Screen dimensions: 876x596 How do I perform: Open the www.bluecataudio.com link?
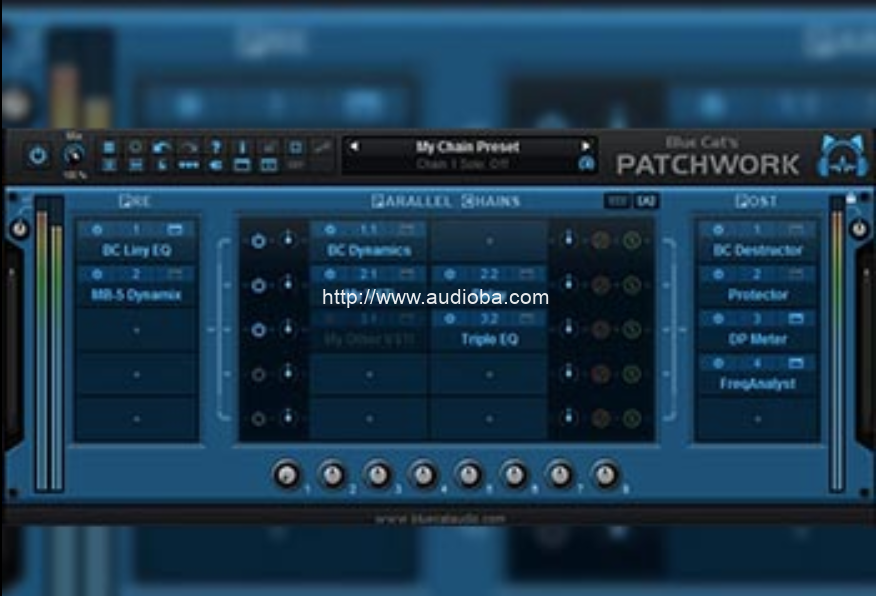pos(440,518)
